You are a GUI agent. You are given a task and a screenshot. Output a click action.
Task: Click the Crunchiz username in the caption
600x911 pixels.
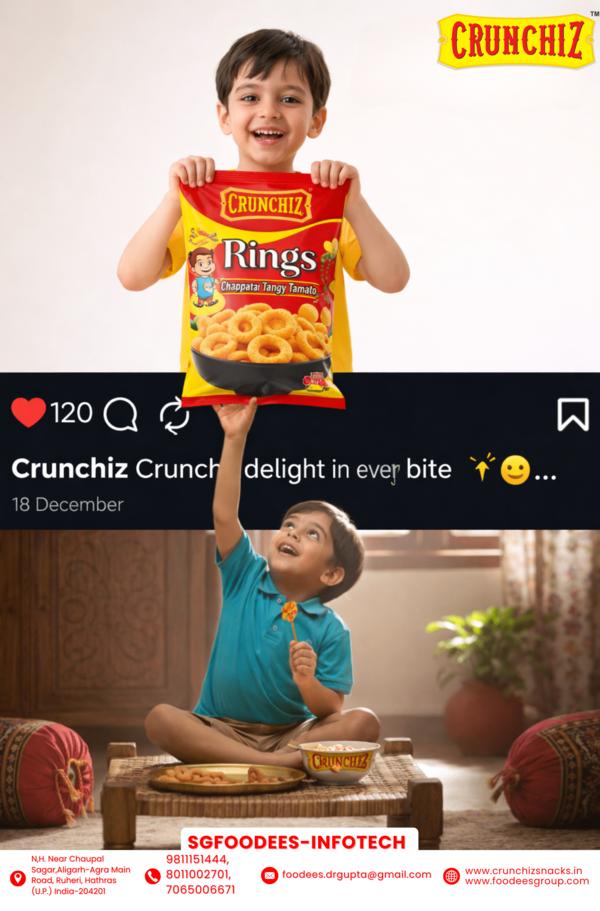[x=69, y=468]
